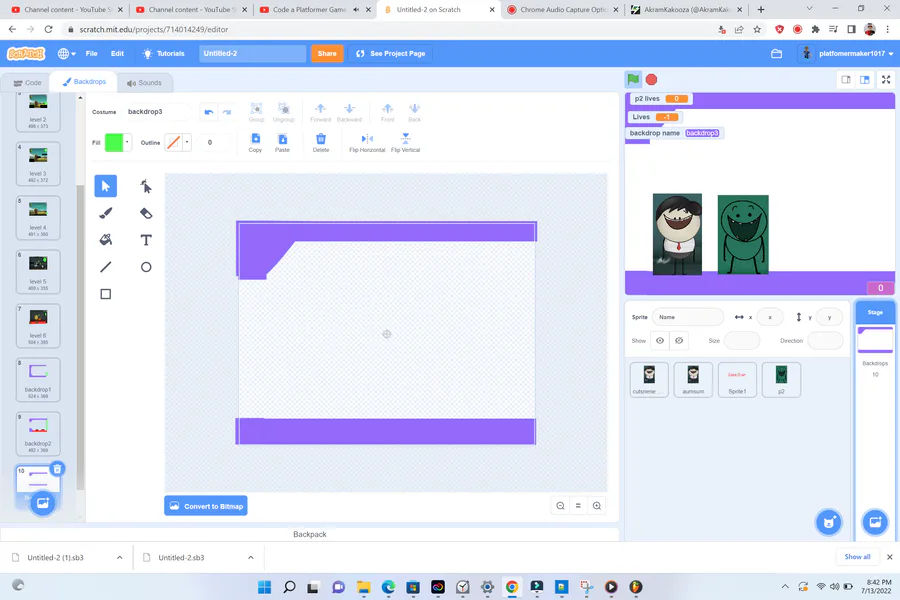Select the level 5 backdrop thumbnail
900x600 pixels.
click(38, 272)
